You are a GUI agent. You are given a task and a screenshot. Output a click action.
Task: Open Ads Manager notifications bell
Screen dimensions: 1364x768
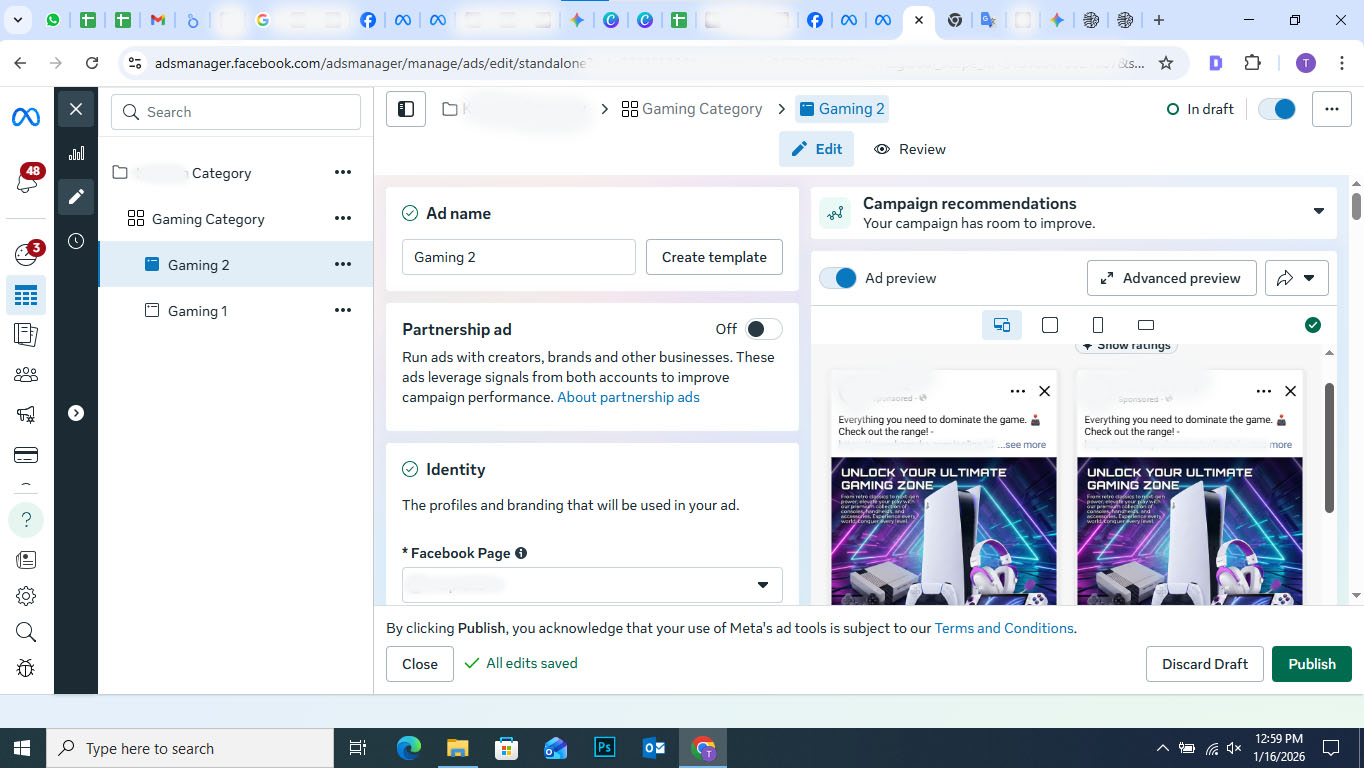click(x=26, y=180)
